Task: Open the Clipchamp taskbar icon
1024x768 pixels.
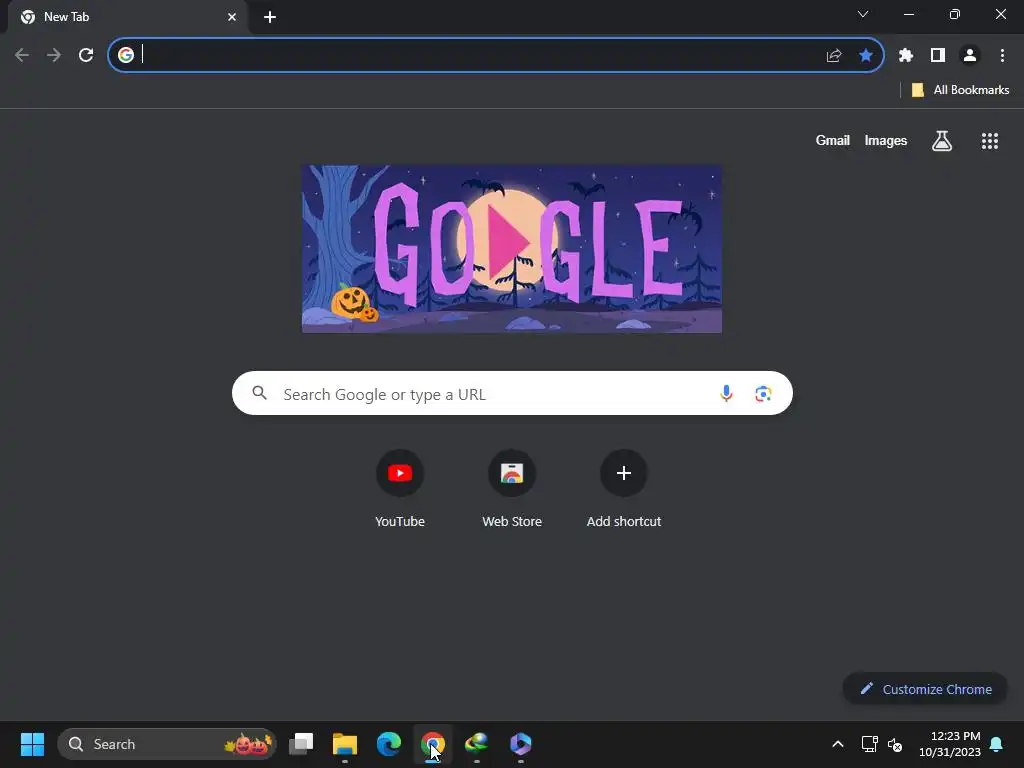Action: (520, 744)
